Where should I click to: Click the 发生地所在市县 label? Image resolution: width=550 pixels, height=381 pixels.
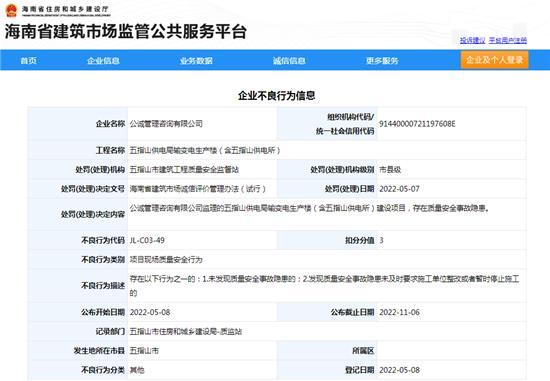[x=99, y=350]
